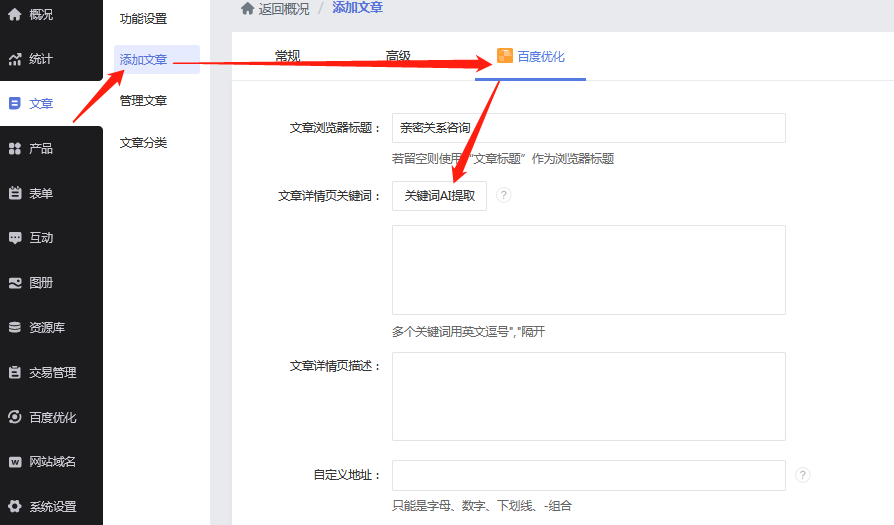The height and width of the screenshot is (525, 894).
Task: Focus the 文章详情页描述 text area
Action: pos(589,396)
